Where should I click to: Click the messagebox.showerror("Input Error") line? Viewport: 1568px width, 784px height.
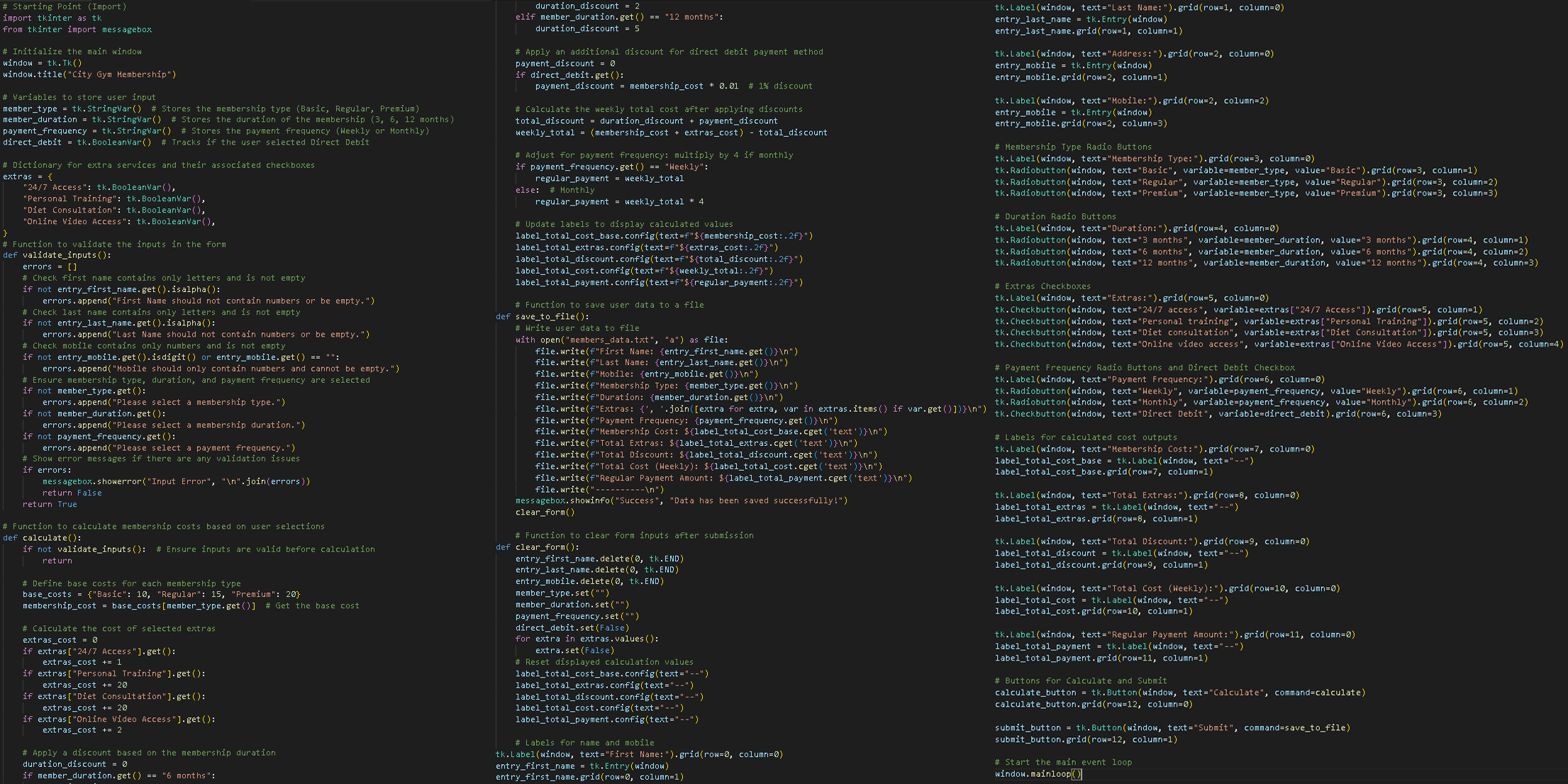pos(177,481)
